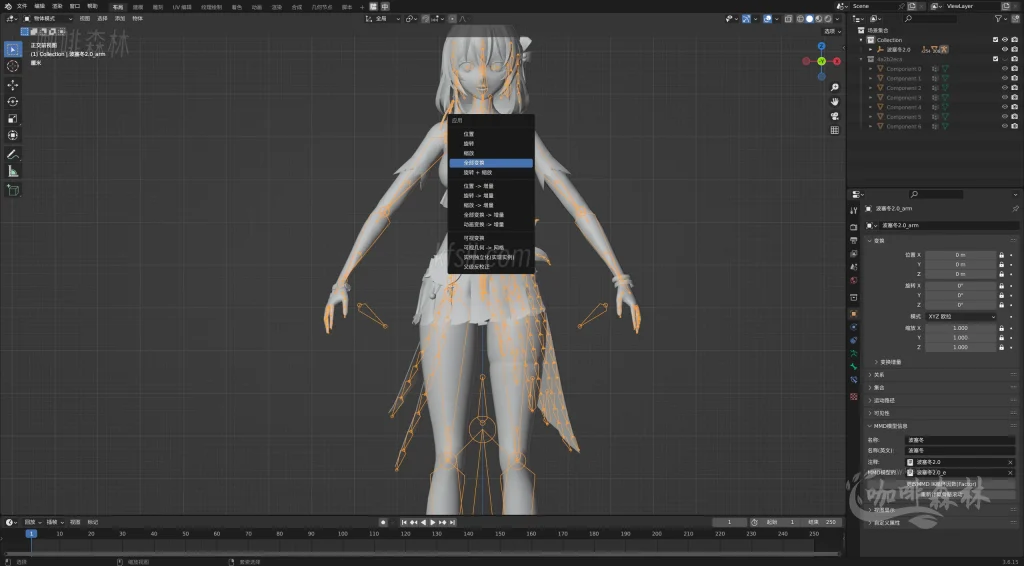This screenshot has height=566, width=1024.
Task: Select the Transform tool in the toolbar
Action: click(x=12, y=136)
